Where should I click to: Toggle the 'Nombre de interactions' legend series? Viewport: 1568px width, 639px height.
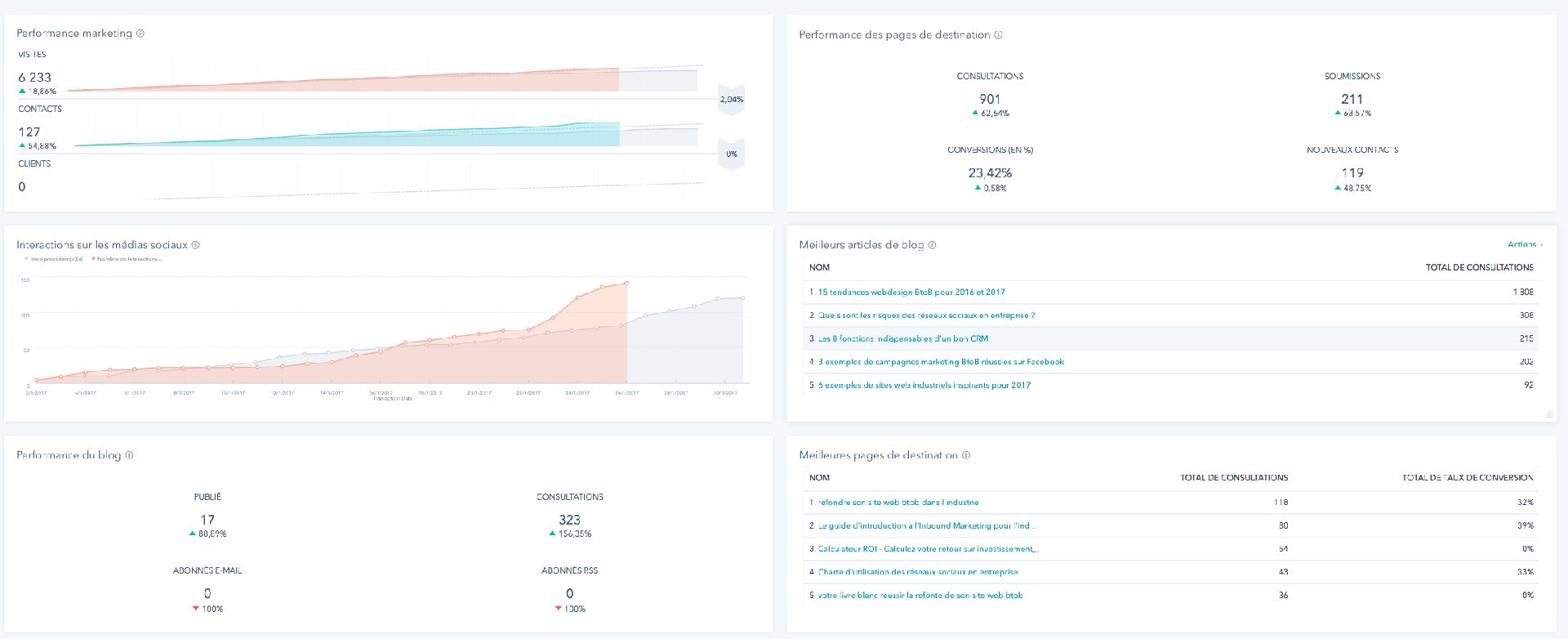127,259
